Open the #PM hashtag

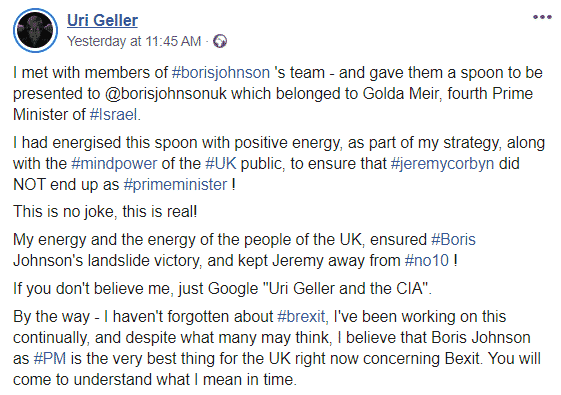pos(50,359)
